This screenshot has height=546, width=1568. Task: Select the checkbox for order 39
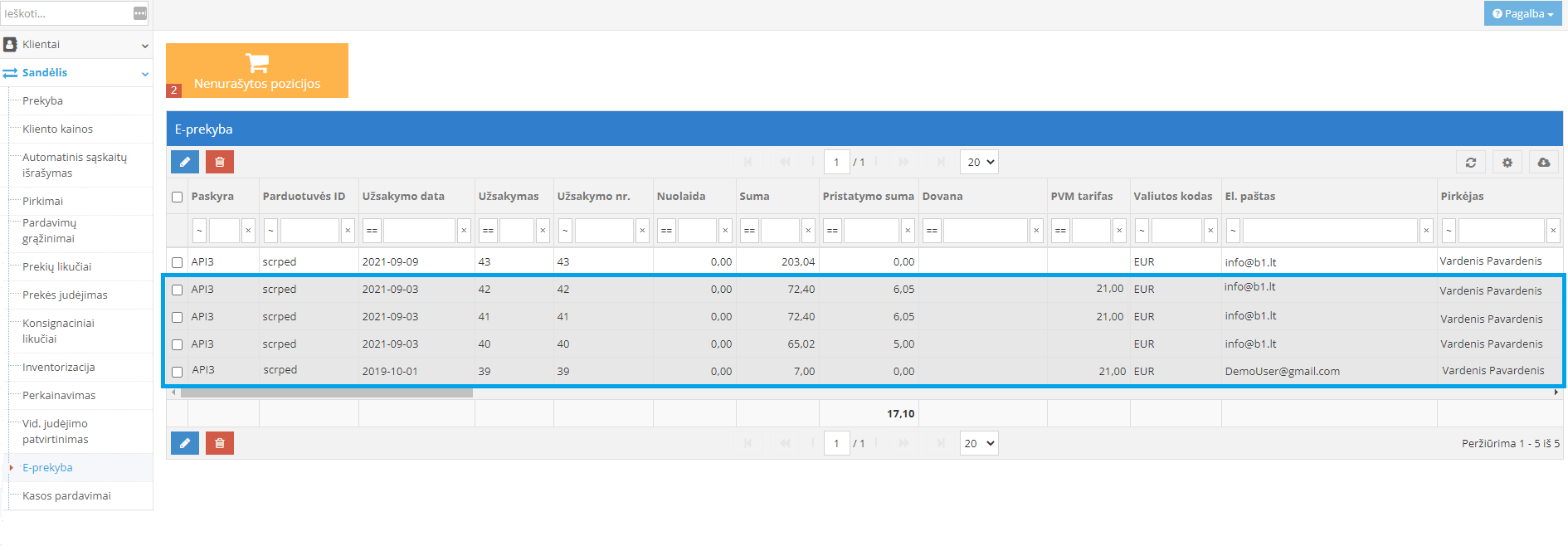(x=177, y=372)
